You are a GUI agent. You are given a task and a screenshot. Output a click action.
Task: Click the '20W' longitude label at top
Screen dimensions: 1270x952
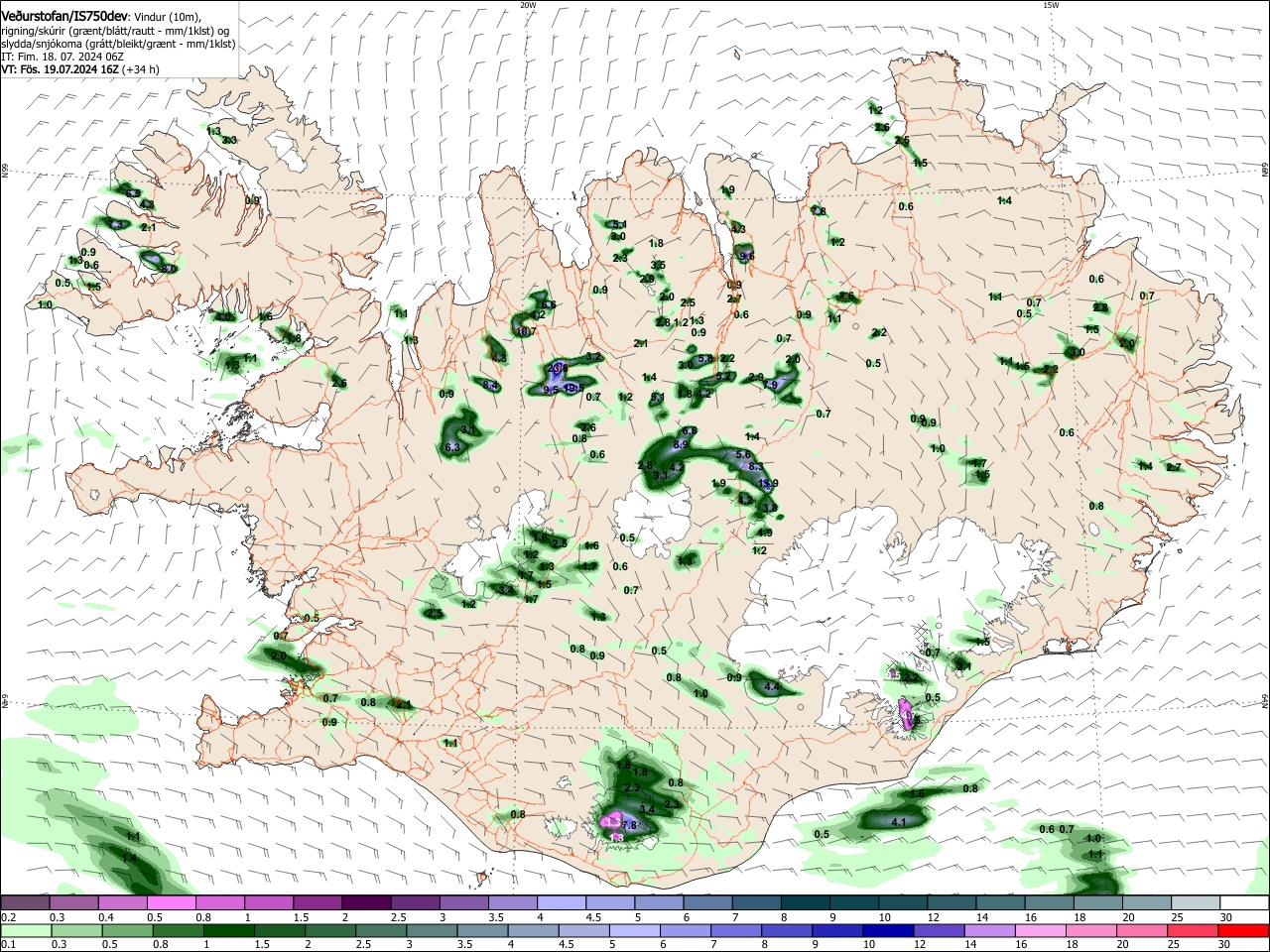(528, 5)
